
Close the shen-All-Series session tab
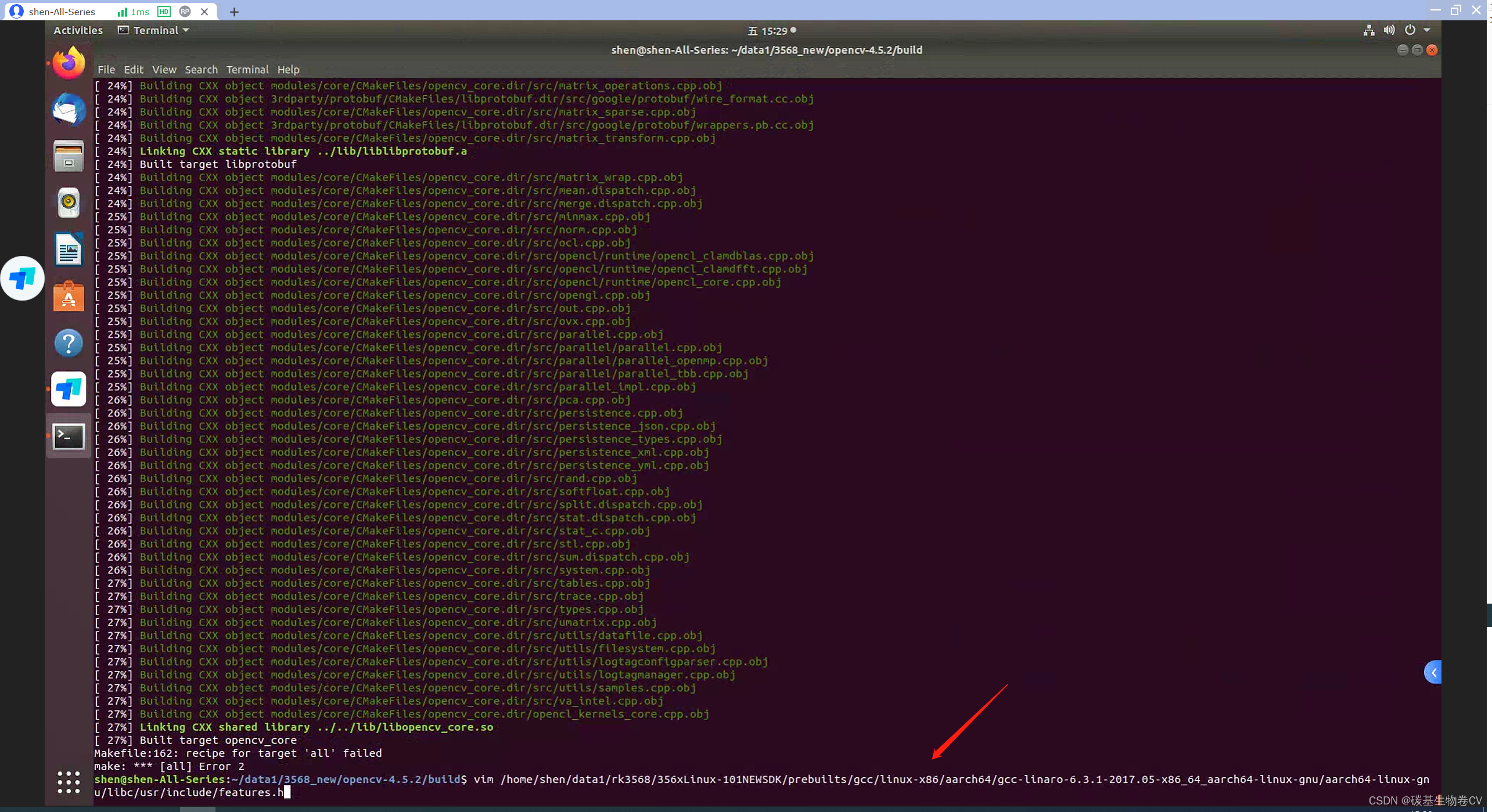click(x=204, y=12)
